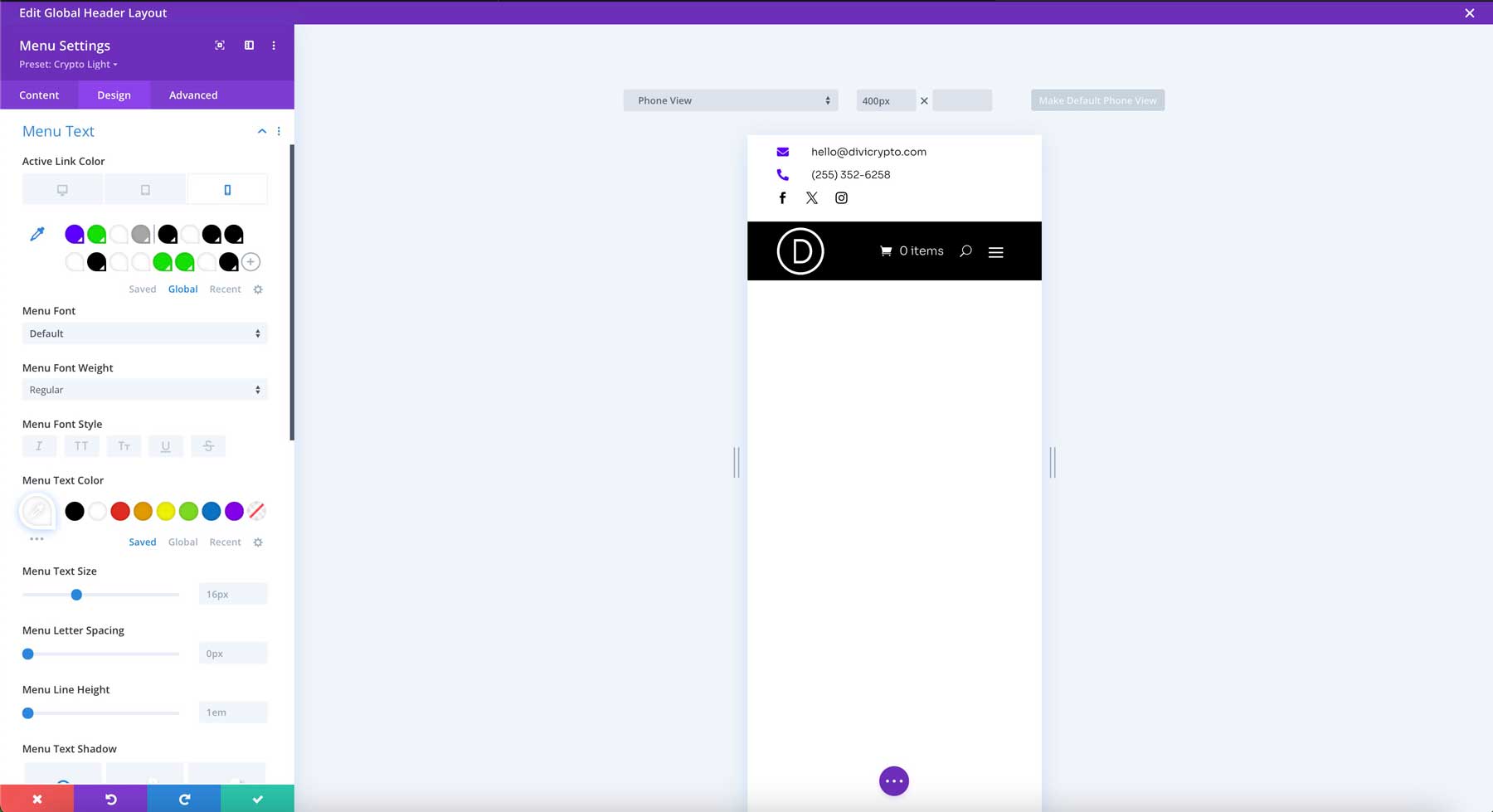The image size is (1493, 812).
Task: Toggle italic menu font style
Action: pyautogui.click(x=39, y=445)
